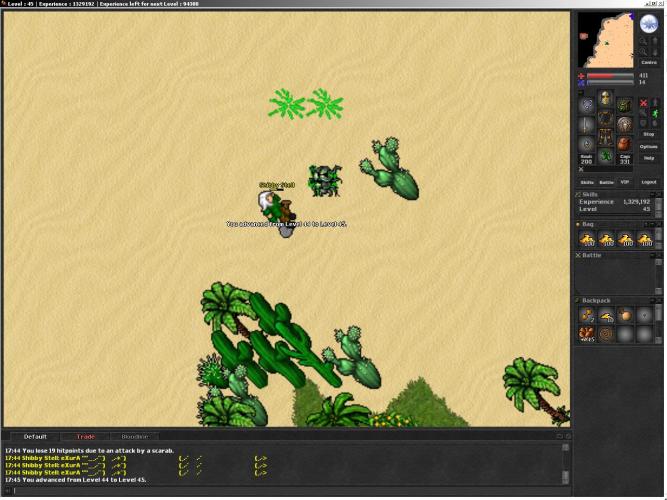667x500 pixels.
Task: Open the Options button
Action: [x=649, y=146]
